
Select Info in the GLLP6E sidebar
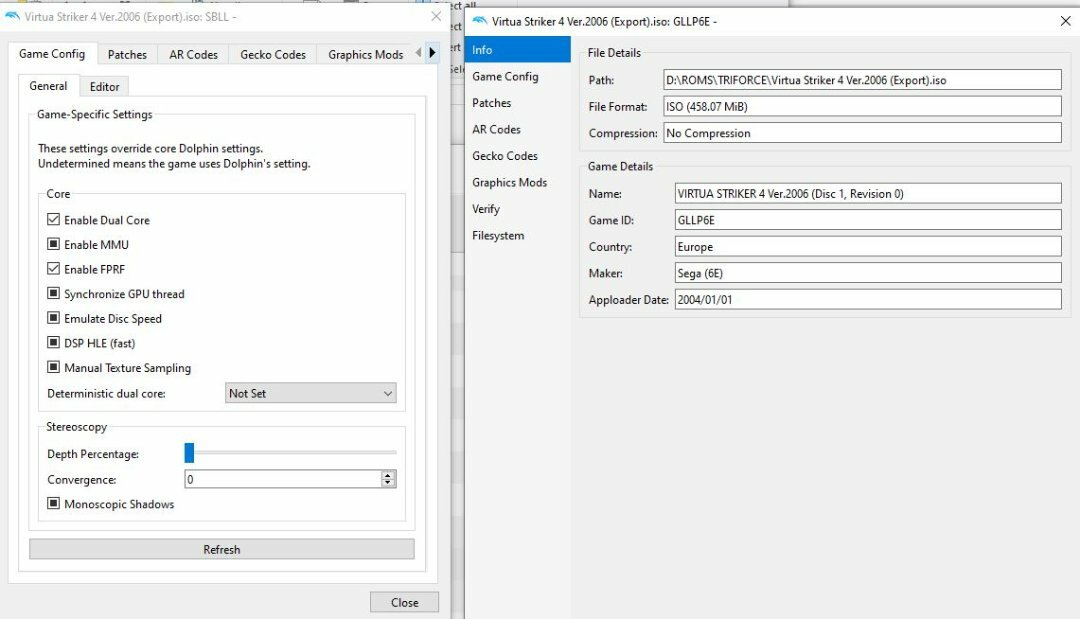(x=518, y=50)
